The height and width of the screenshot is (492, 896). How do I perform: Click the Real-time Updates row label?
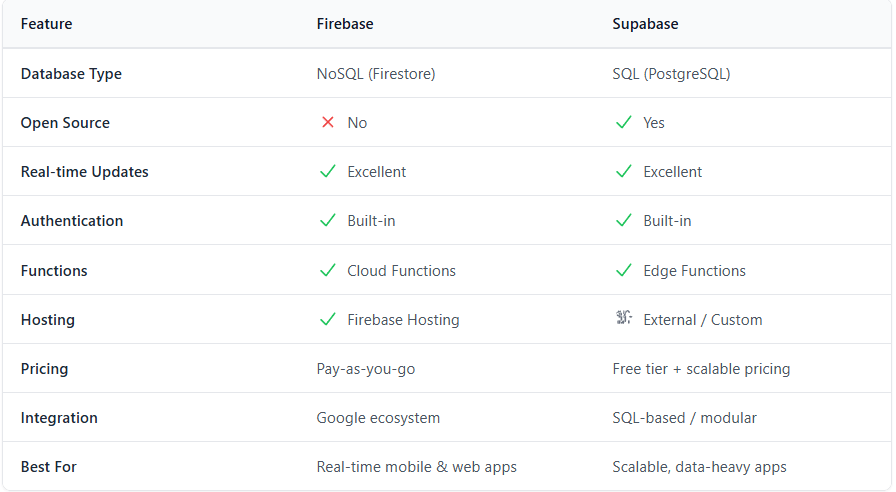pyautogui.click(x=85, y=172)
